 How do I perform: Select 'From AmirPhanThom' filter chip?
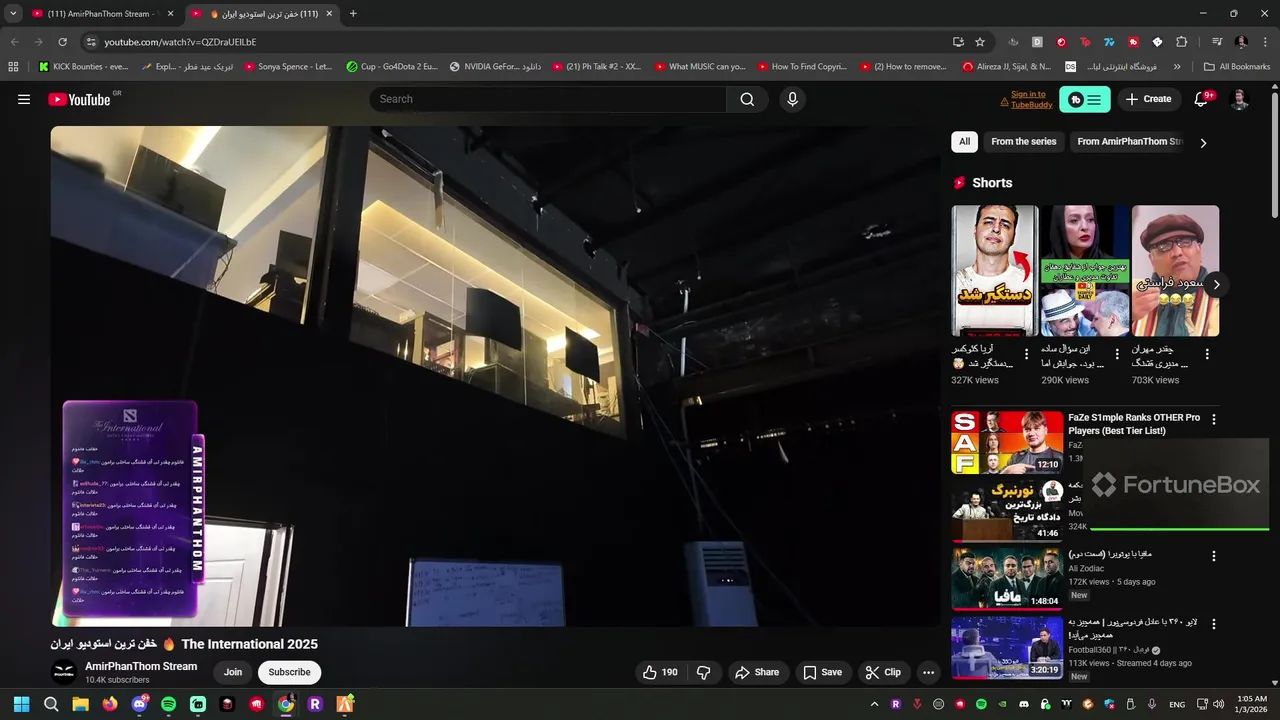[x=1128, y=142]
